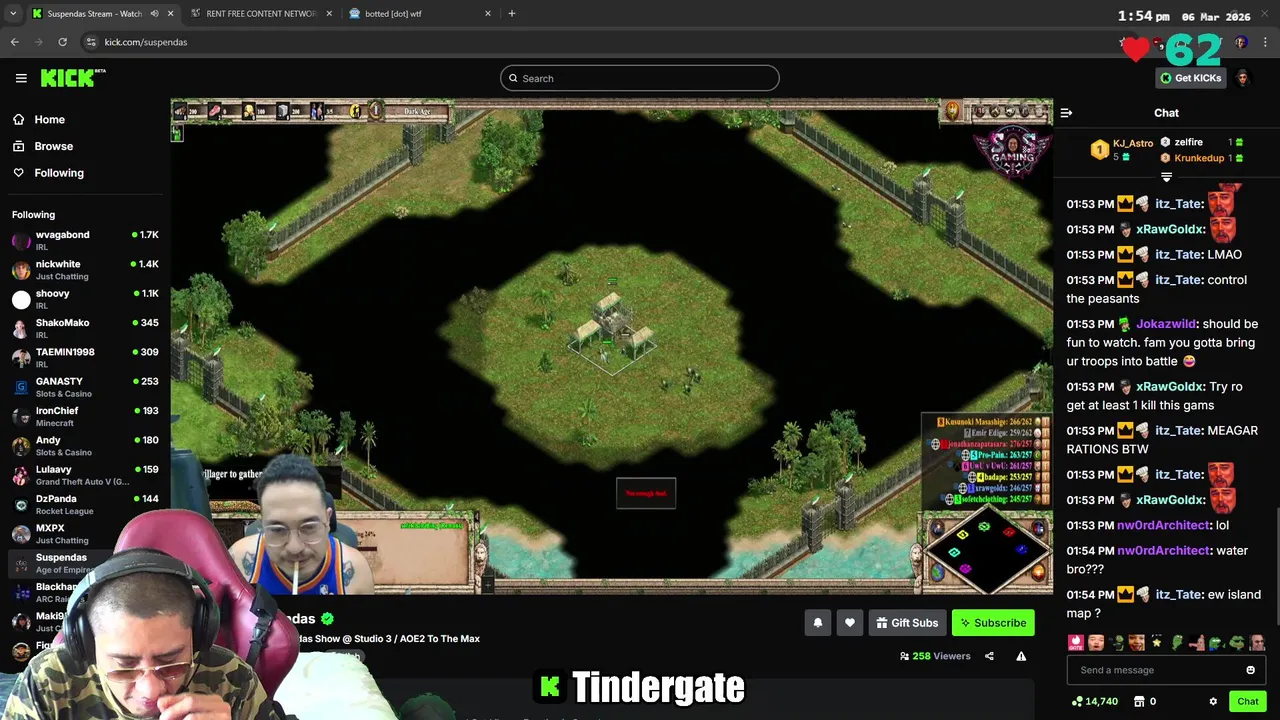Image resolution: width=1280 pixels, height=720 pixels.
Task: Open wvagabond channel in Following list
Action: [x=85, y=240]
